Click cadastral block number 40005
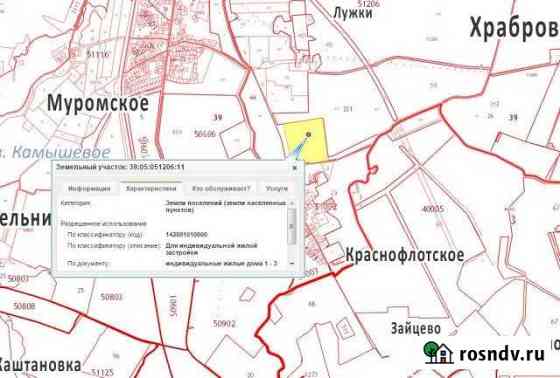Screen dimensions: 560x378 pos(433,209)
